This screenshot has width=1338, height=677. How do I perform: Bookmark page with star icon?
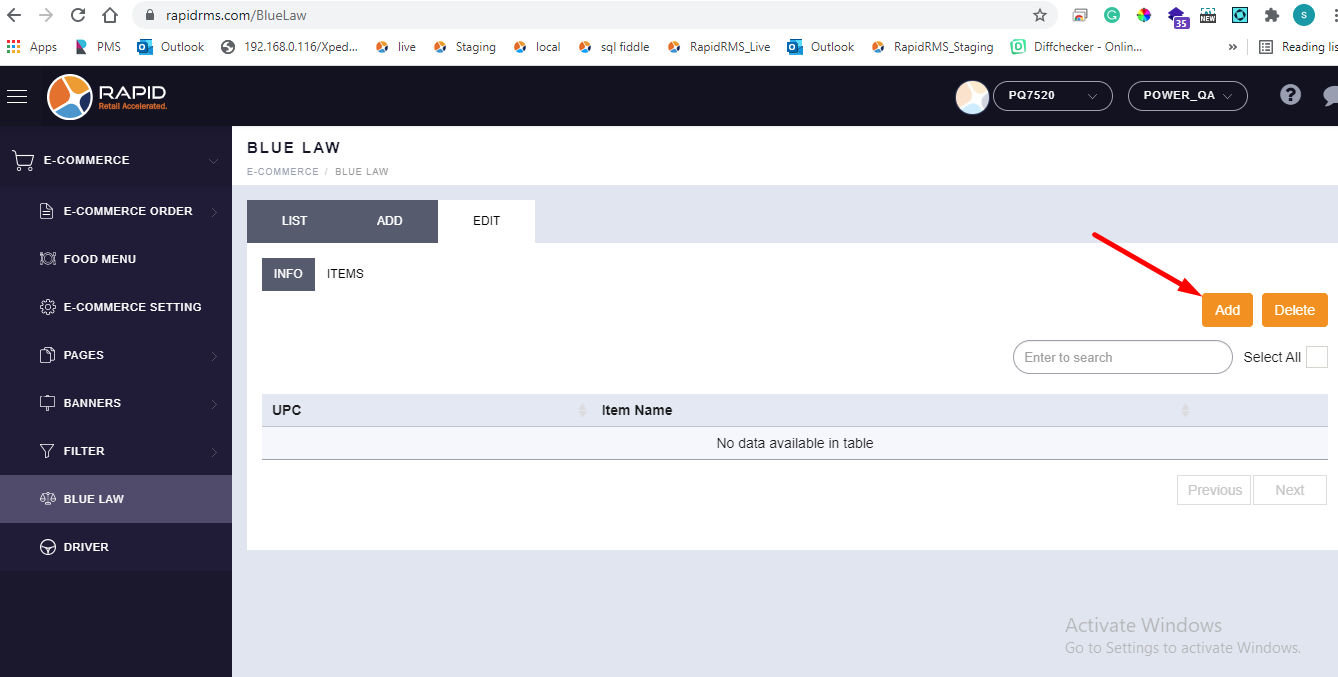(x=1040, y=15)
